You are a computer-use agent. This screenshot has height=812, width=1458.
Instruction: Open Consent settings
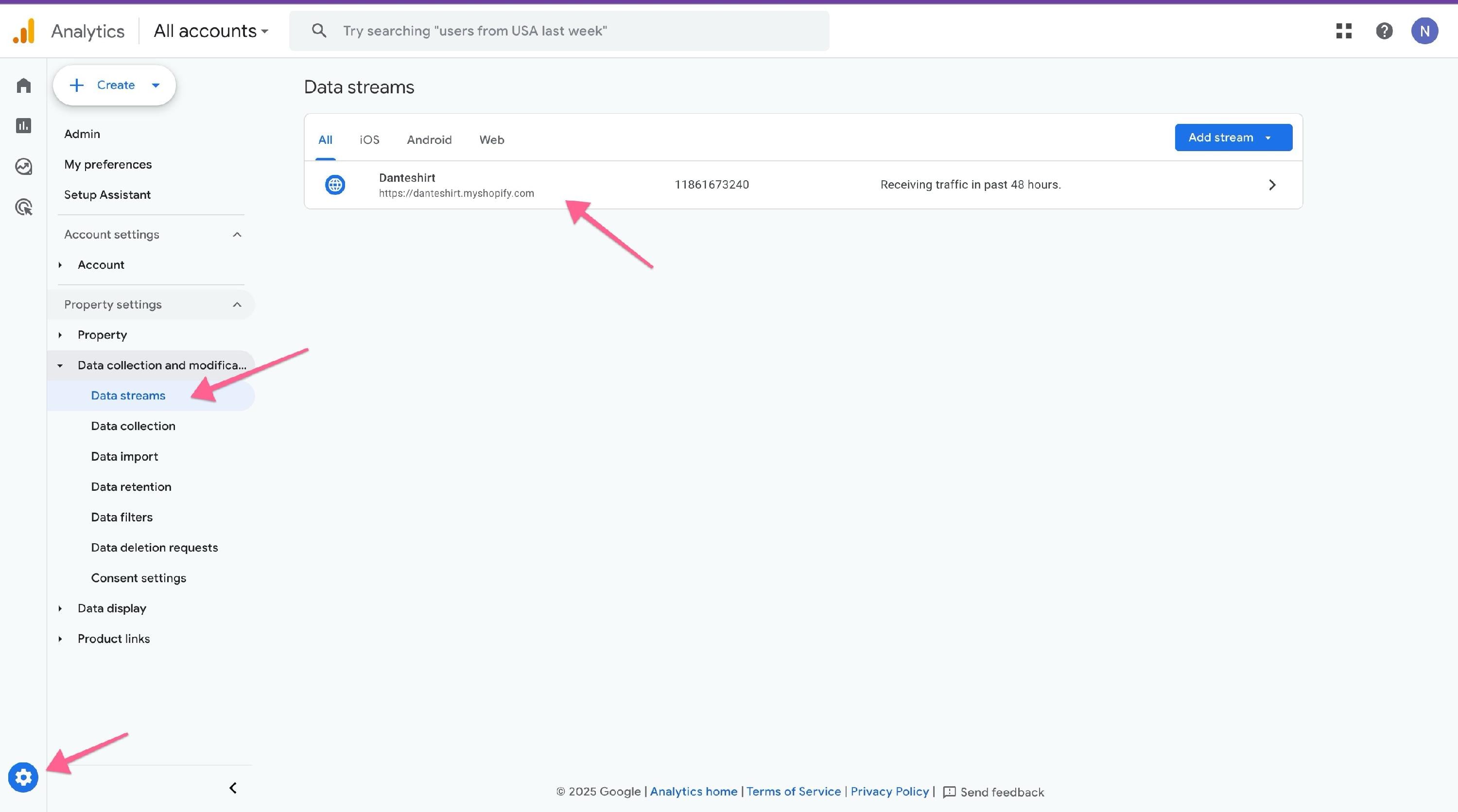click(x=139, y=578)
